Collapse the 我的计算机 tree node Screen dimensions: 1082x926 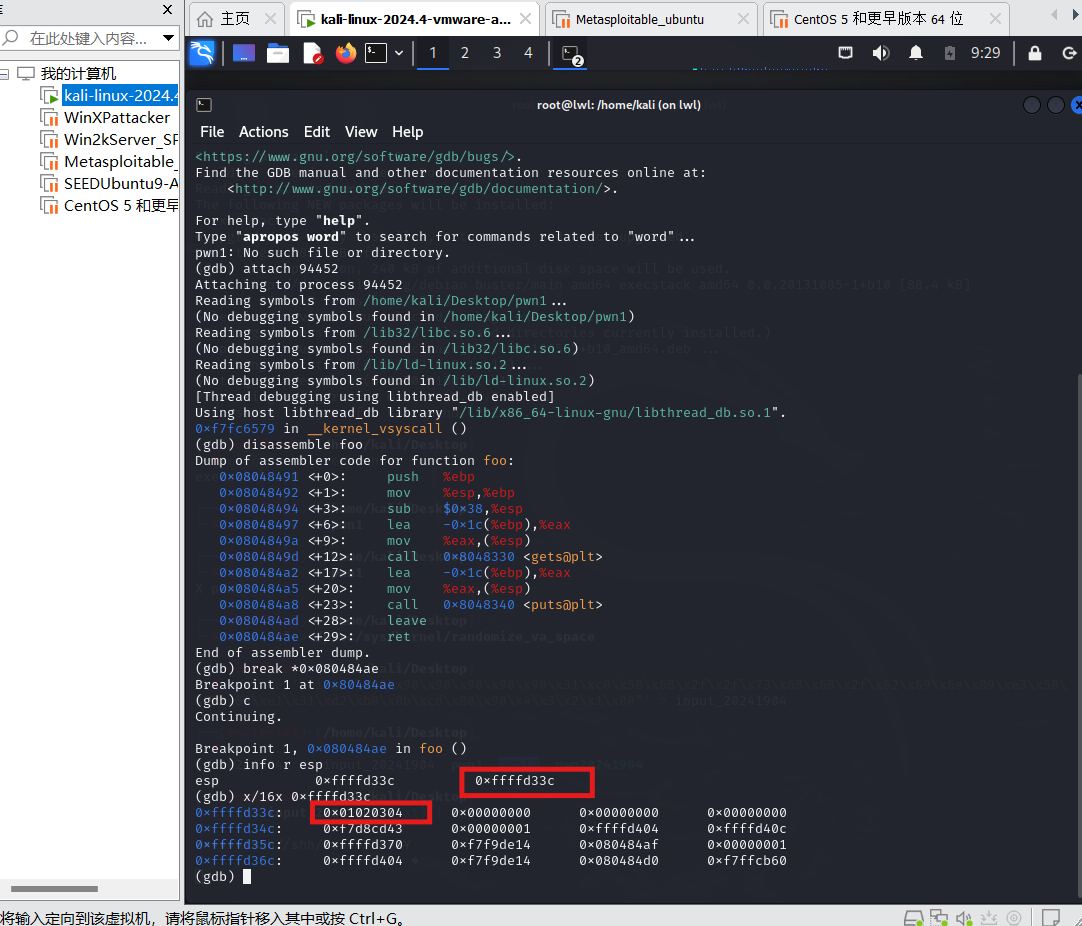(x=4, y=74)
